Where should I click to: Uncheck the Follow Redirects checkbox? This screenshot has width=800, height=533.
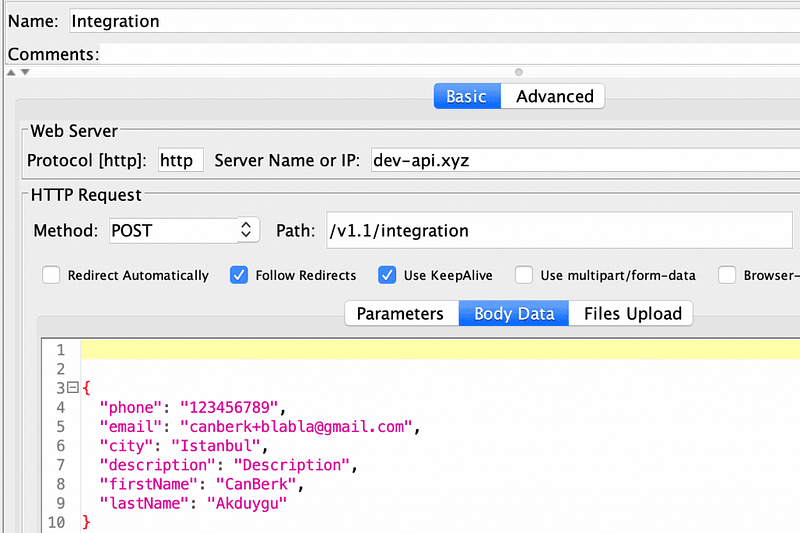click(x=239, y=275)
